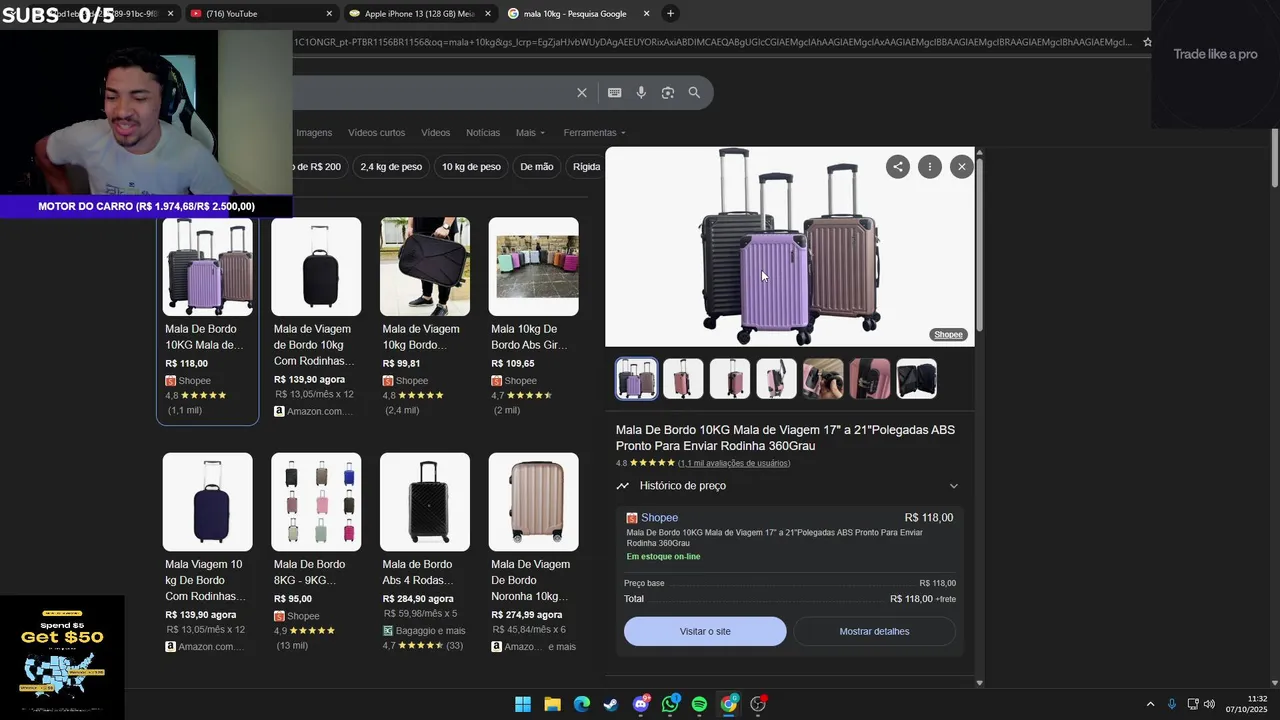Start voice search with the microphone icon
1280x720 pixels.
641,93
